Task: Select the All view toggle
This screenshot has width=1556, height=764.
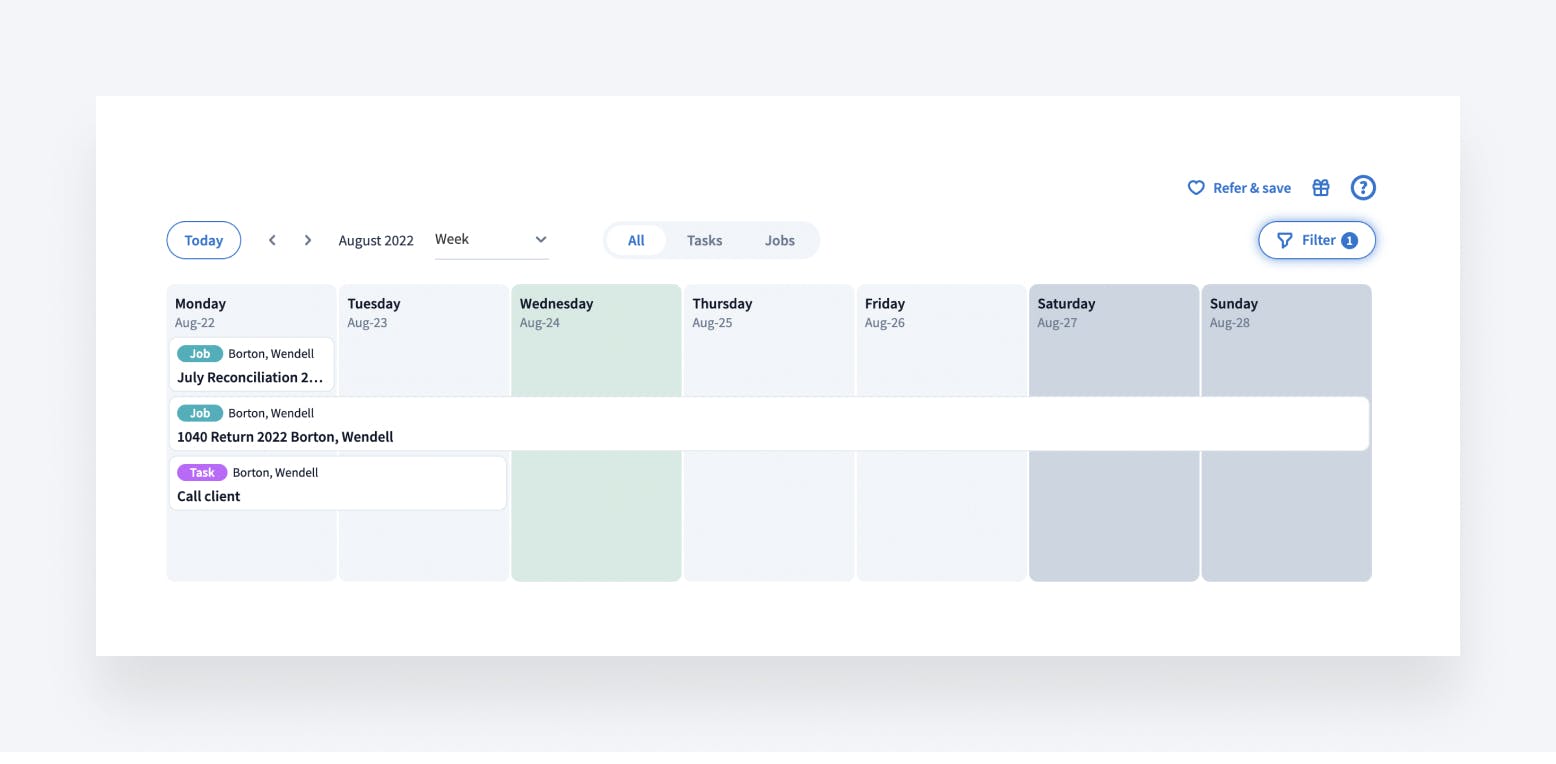Action: pyautogui.click(x=636, y=240)
